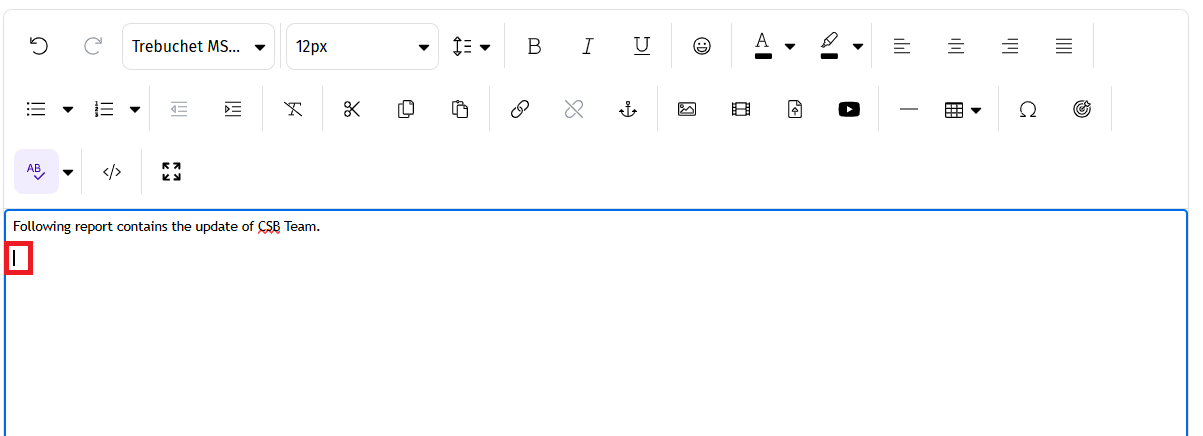The width and height of the screenshot is (1203, 436).
Task: Apply the black text color swatch
Action: coord(763,46)
